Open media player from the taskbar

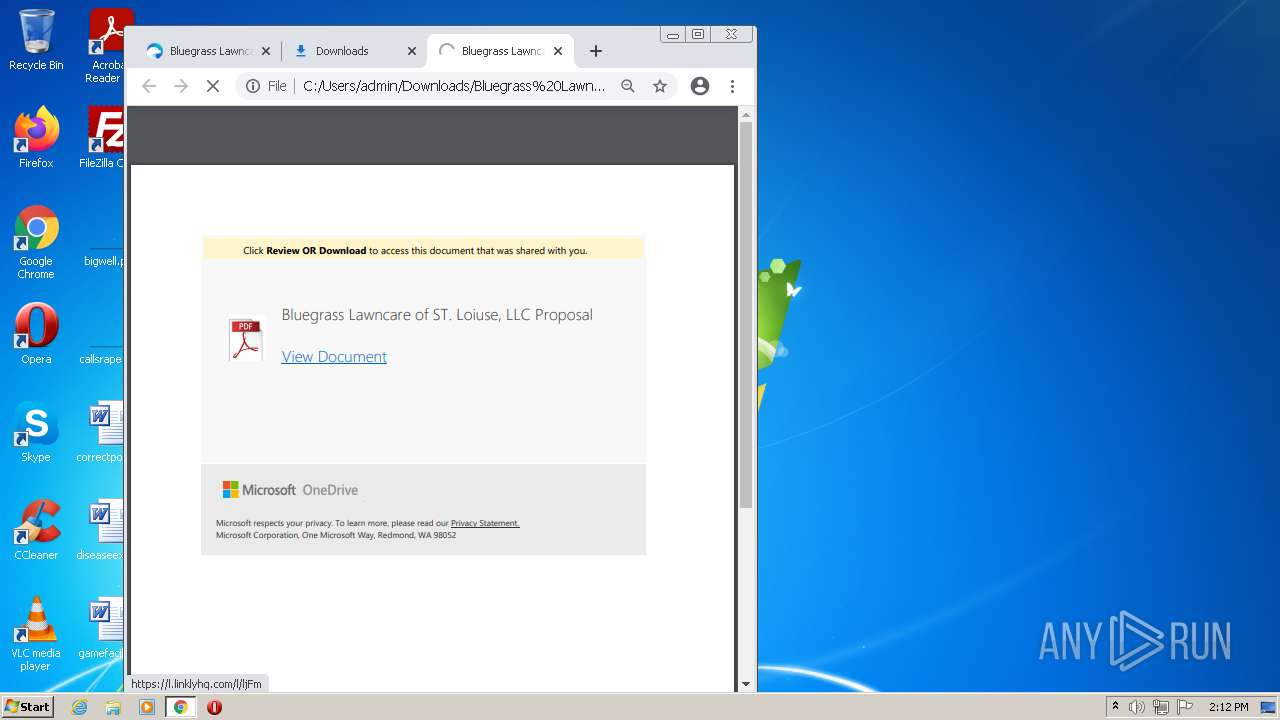[x=147, y=707]
